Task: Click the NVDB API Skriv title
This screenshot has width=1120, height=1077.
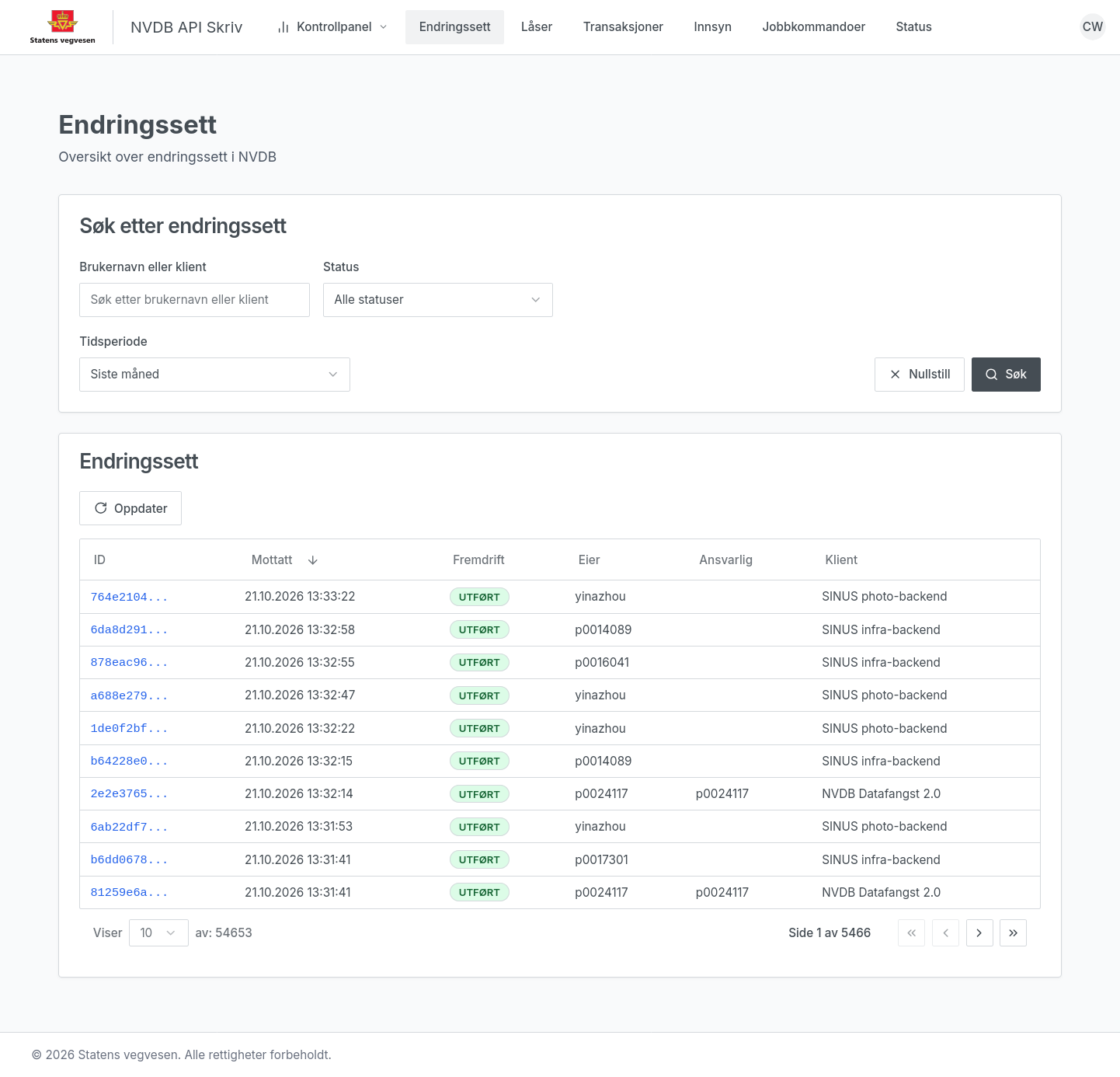Action: (186, 27)
